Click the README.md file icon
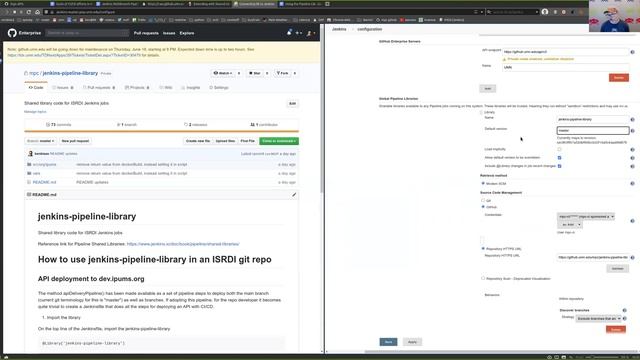640x360 pixels. [29, 182]
